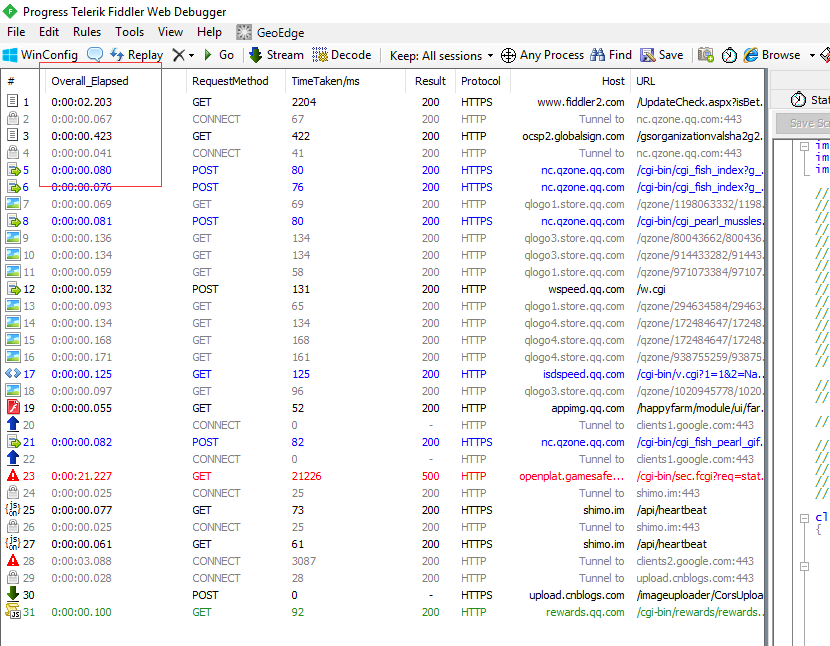This screenshot has height=646, width=830.
Task: Select session 17 HTML brackets icon
Action: click(13, 373)
